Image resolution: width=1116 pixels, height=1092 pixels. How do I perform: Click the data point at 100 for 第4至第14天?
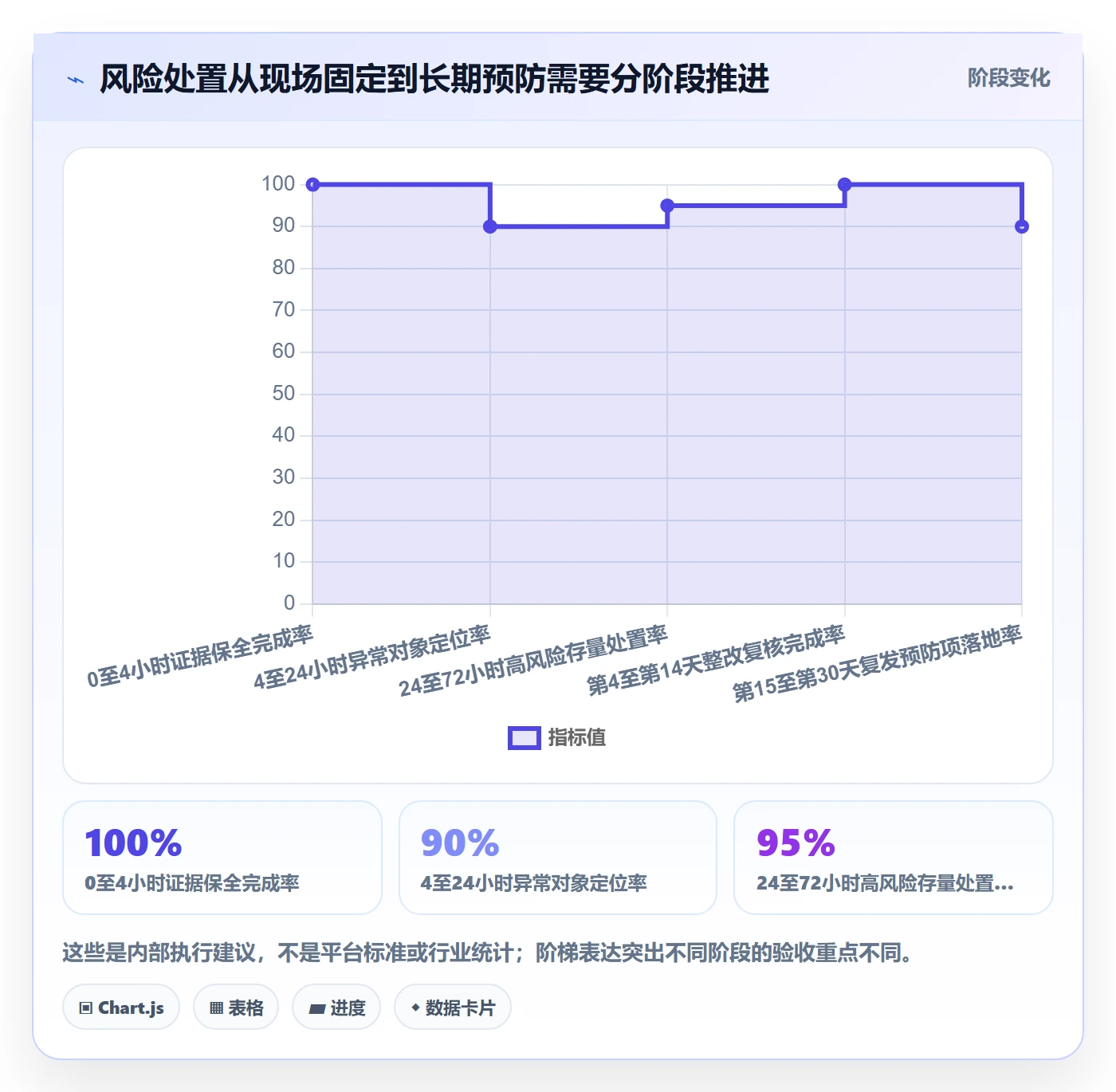[x=845, y=184]
